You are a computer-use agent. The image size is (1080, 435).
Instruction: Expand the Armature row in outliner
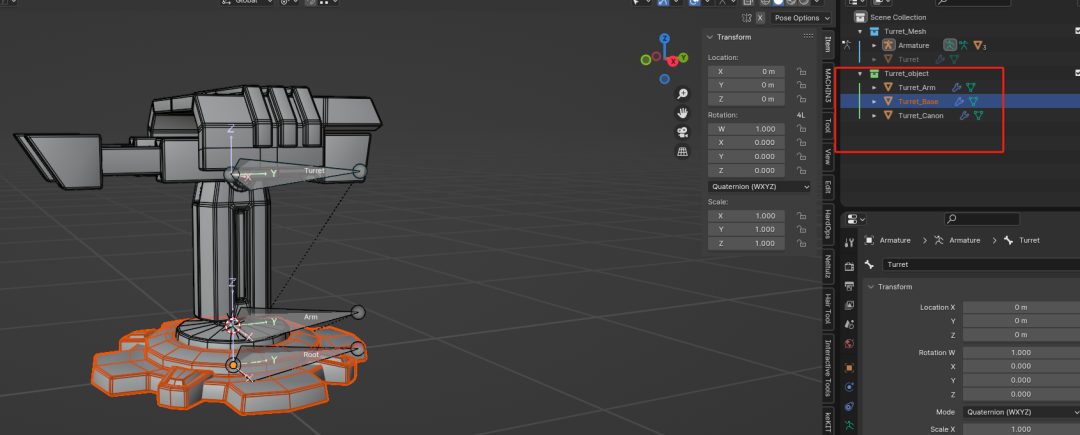[874, 45]
